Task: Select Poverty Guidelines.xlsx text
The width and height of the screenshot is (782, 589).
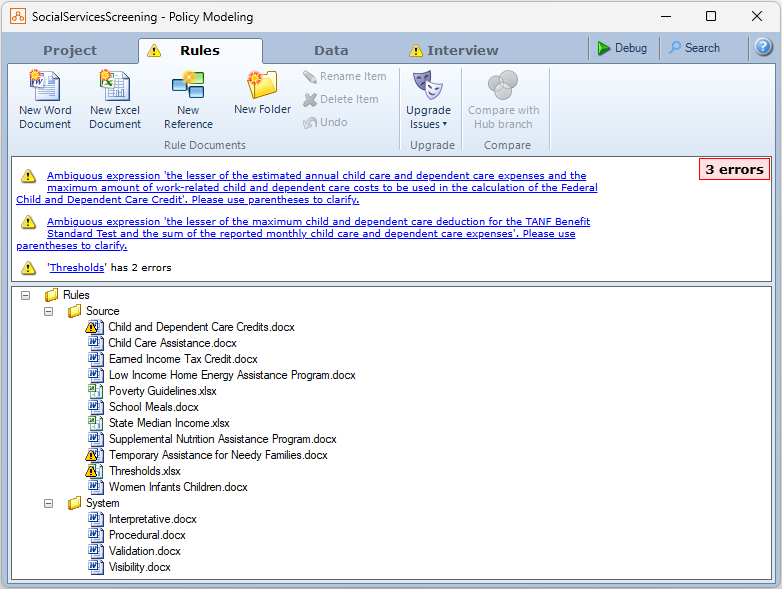Action: pos(163,391)
